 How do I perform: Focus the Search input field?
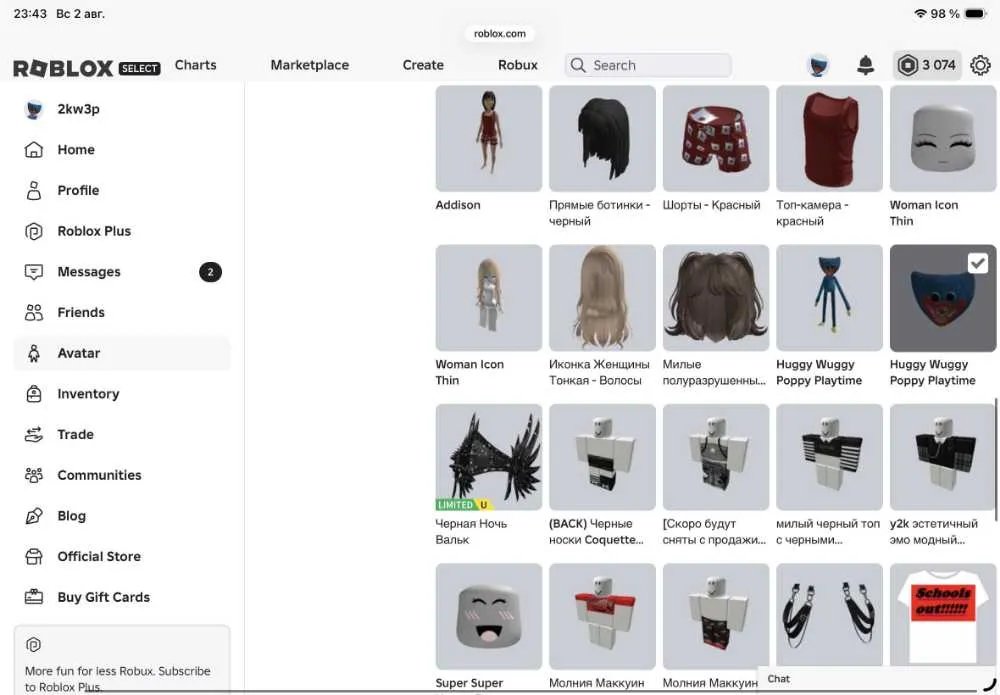(x=648, y=65)
